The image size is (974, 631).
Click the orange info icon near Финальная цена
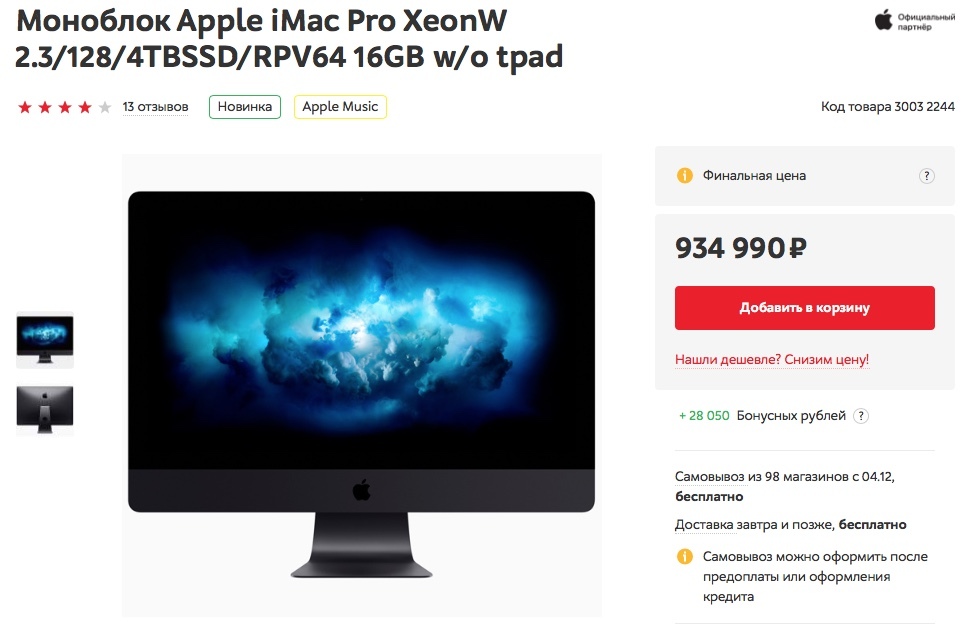click(685, 176)
